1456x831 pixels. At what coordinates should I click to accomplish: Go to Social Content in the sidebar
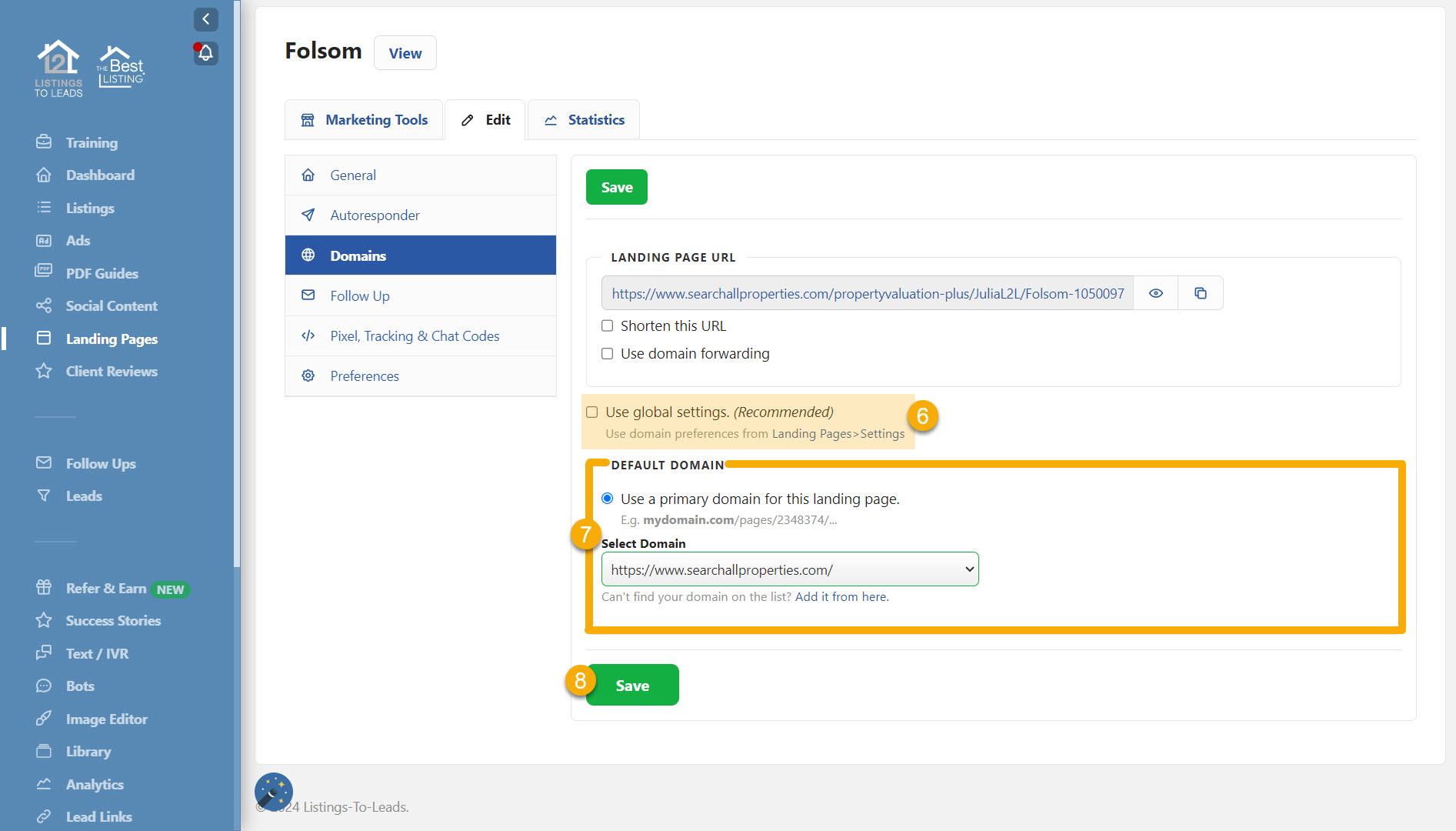click(111, 305)
